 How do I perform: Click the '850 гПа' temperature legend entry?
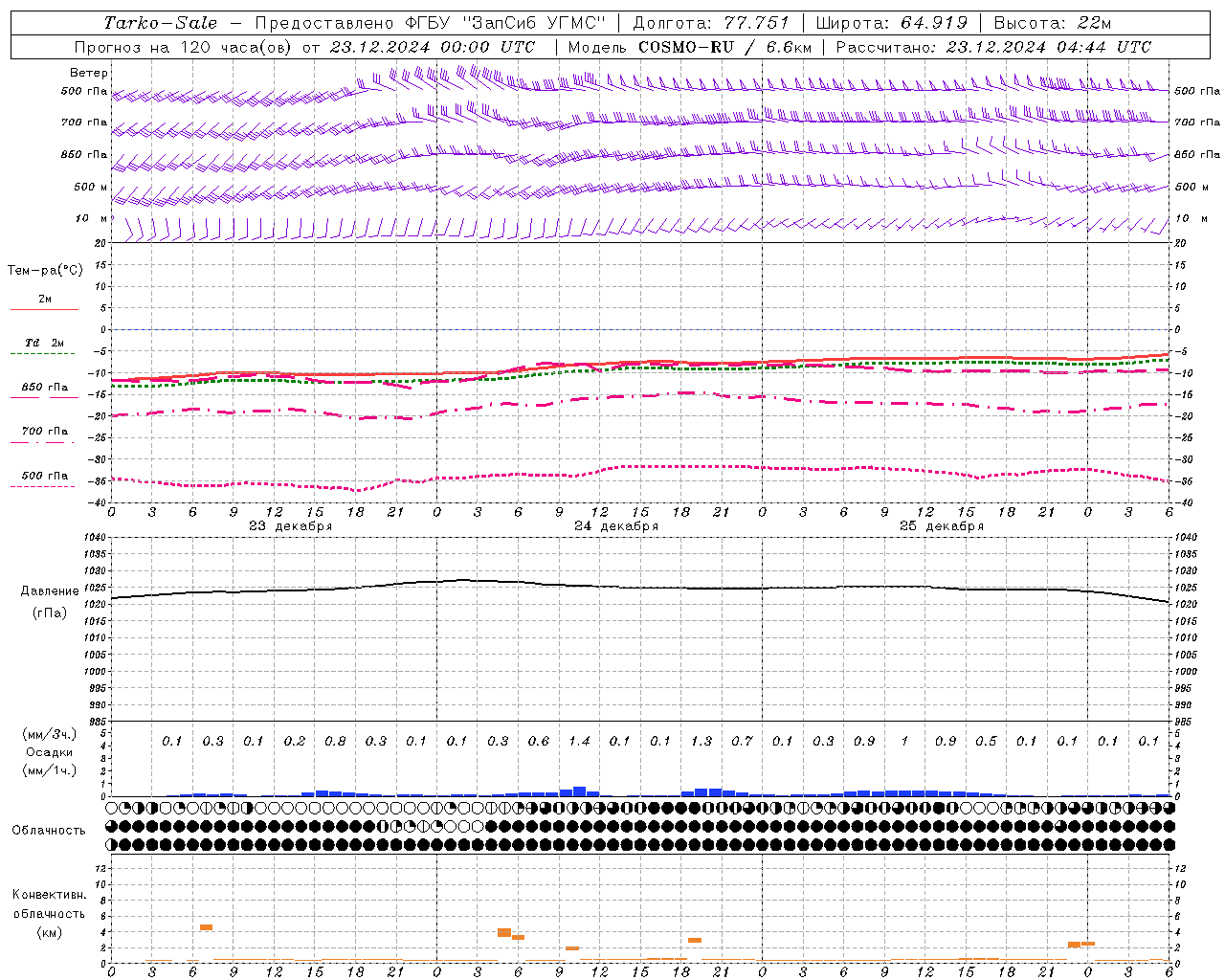pos(45,388)
